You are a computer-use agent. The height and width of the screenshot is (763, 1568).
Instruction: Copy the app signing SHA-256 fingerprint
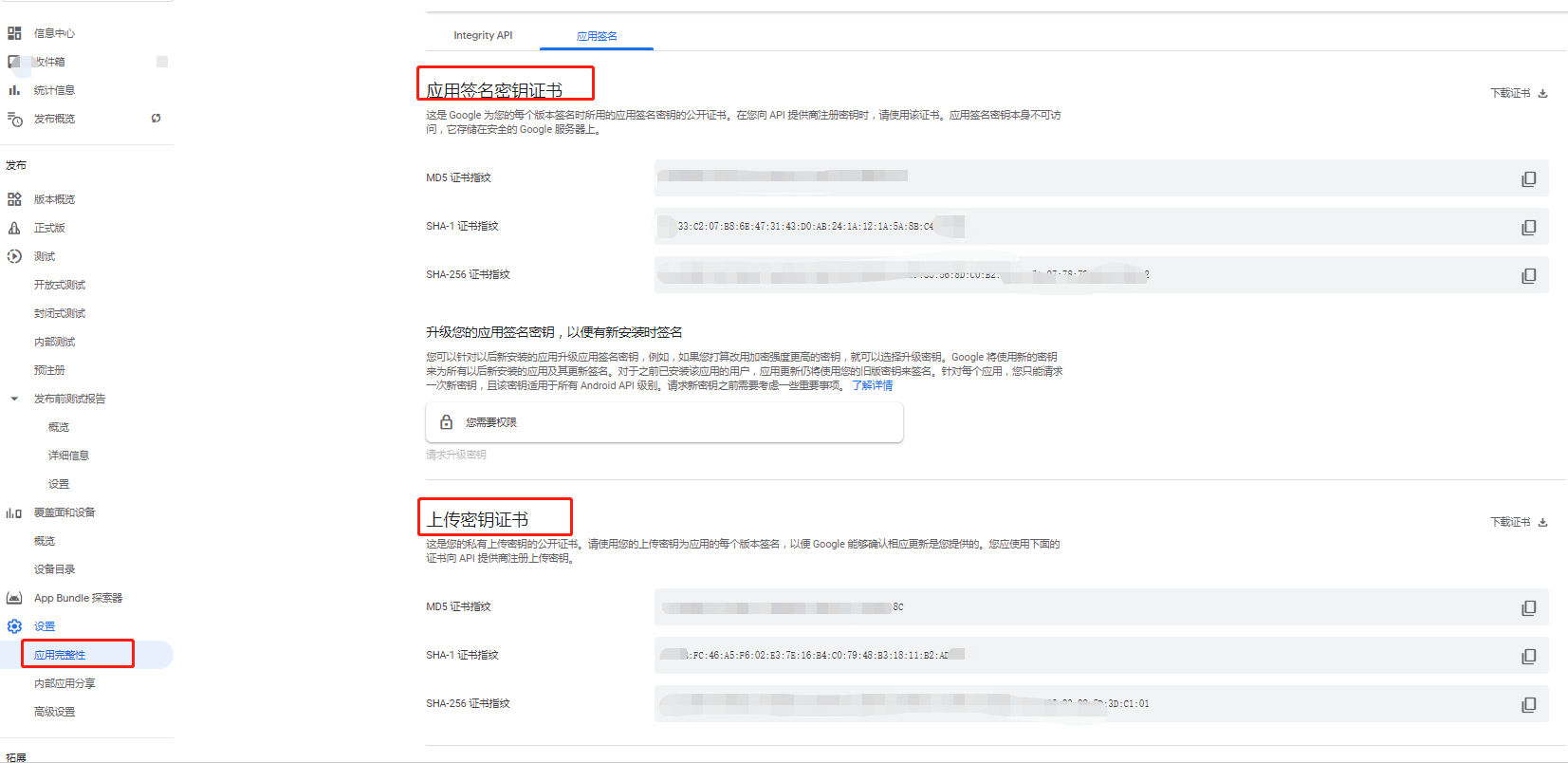click(1528, 275)
